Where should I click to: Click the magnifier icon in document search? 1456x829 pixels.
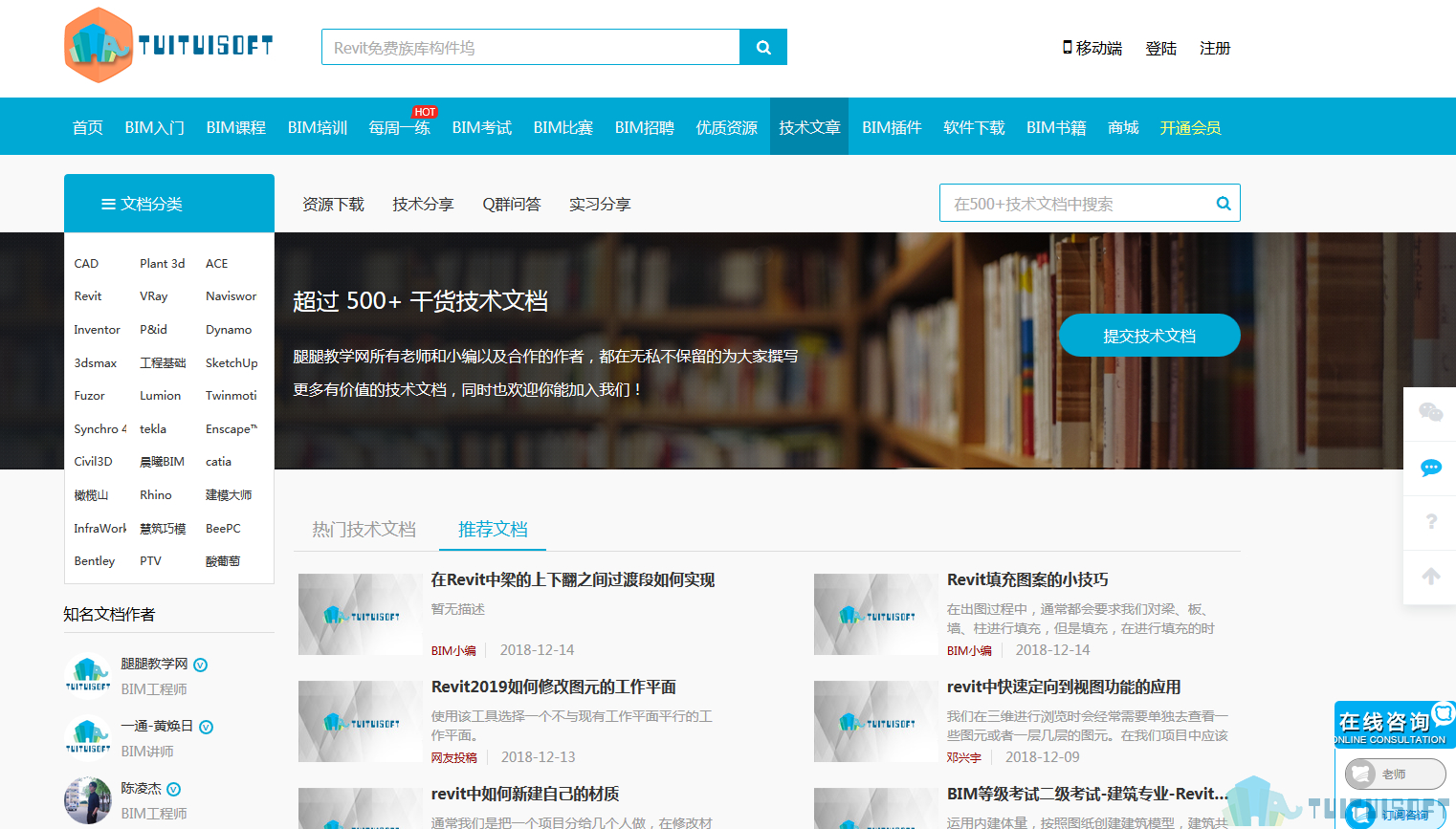coord(1223,203)
